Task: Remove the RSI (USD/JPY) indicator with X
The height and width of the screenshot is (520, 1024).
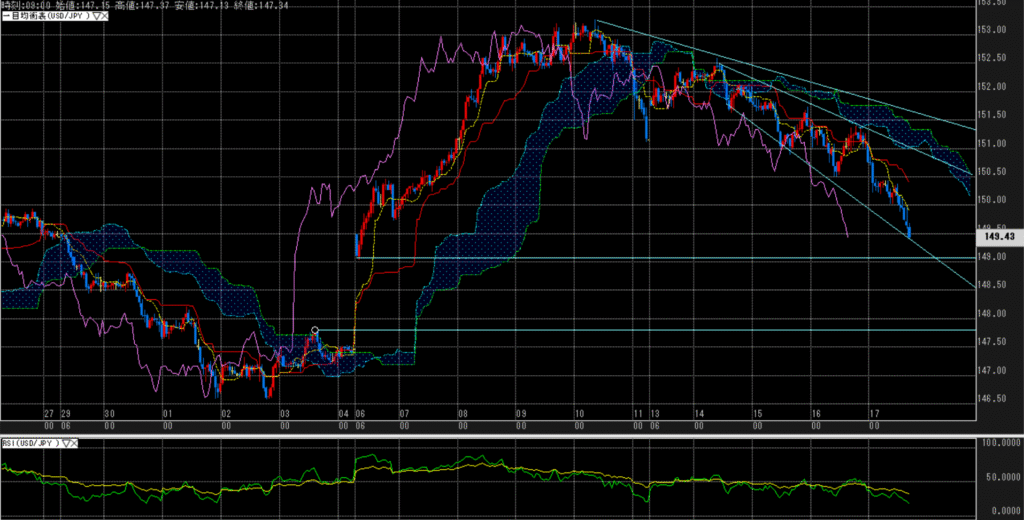Action: pos(76,441)
